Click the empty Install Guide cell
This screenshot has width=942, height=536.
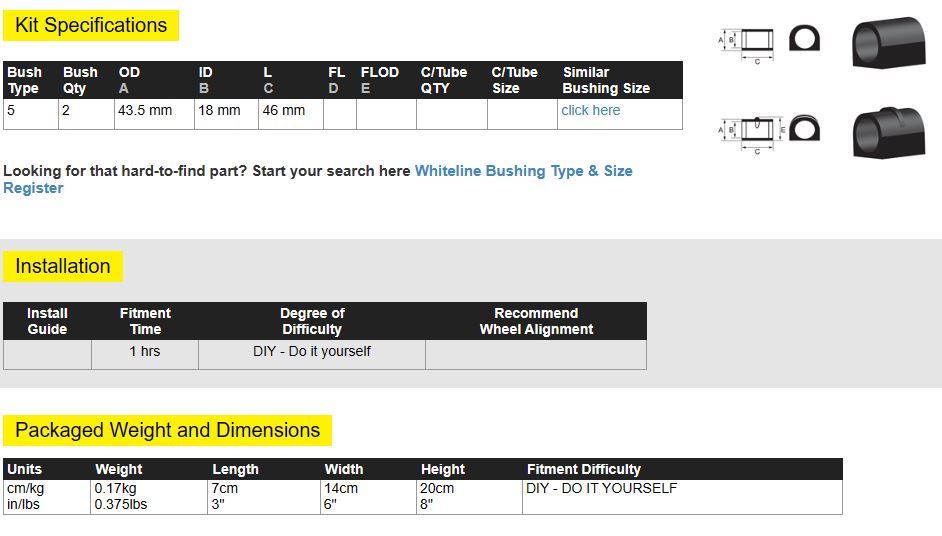[x=47, y=354]
